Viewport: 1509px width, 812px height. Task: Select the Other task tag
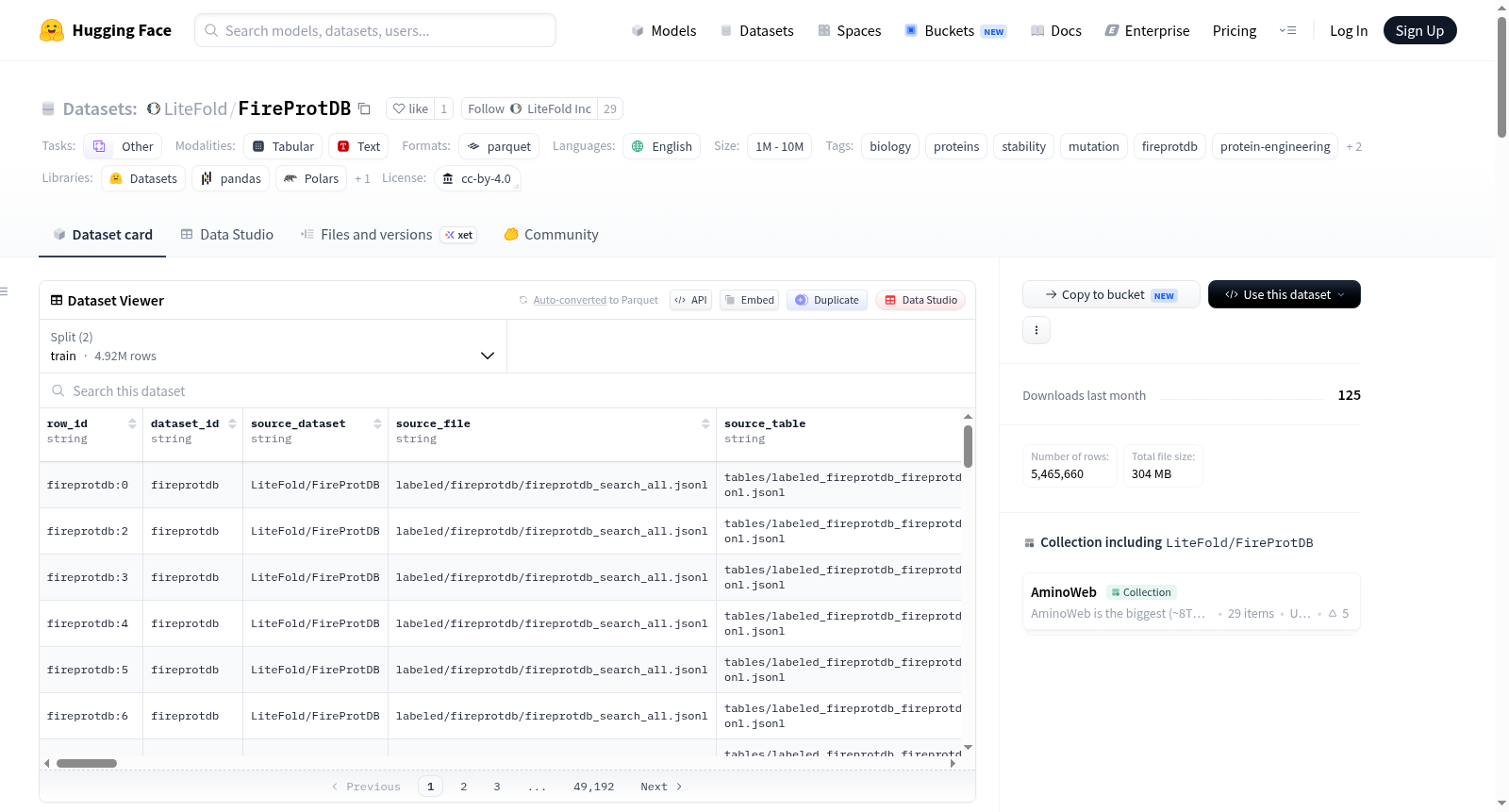[123, 146]
